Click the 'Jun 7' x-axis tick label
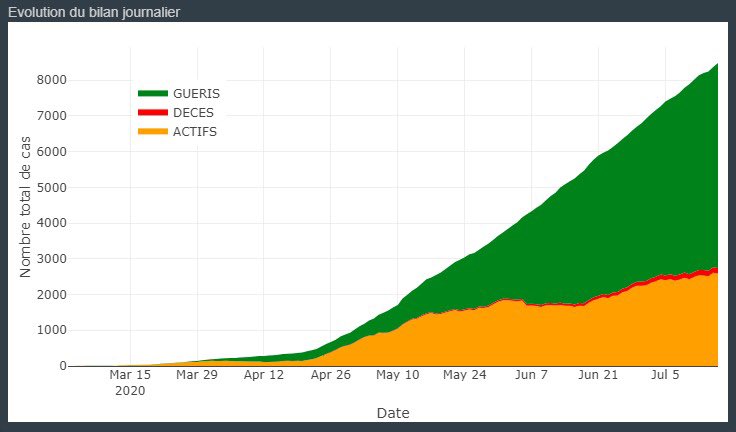Screen dimensions: 736x432 531,375
